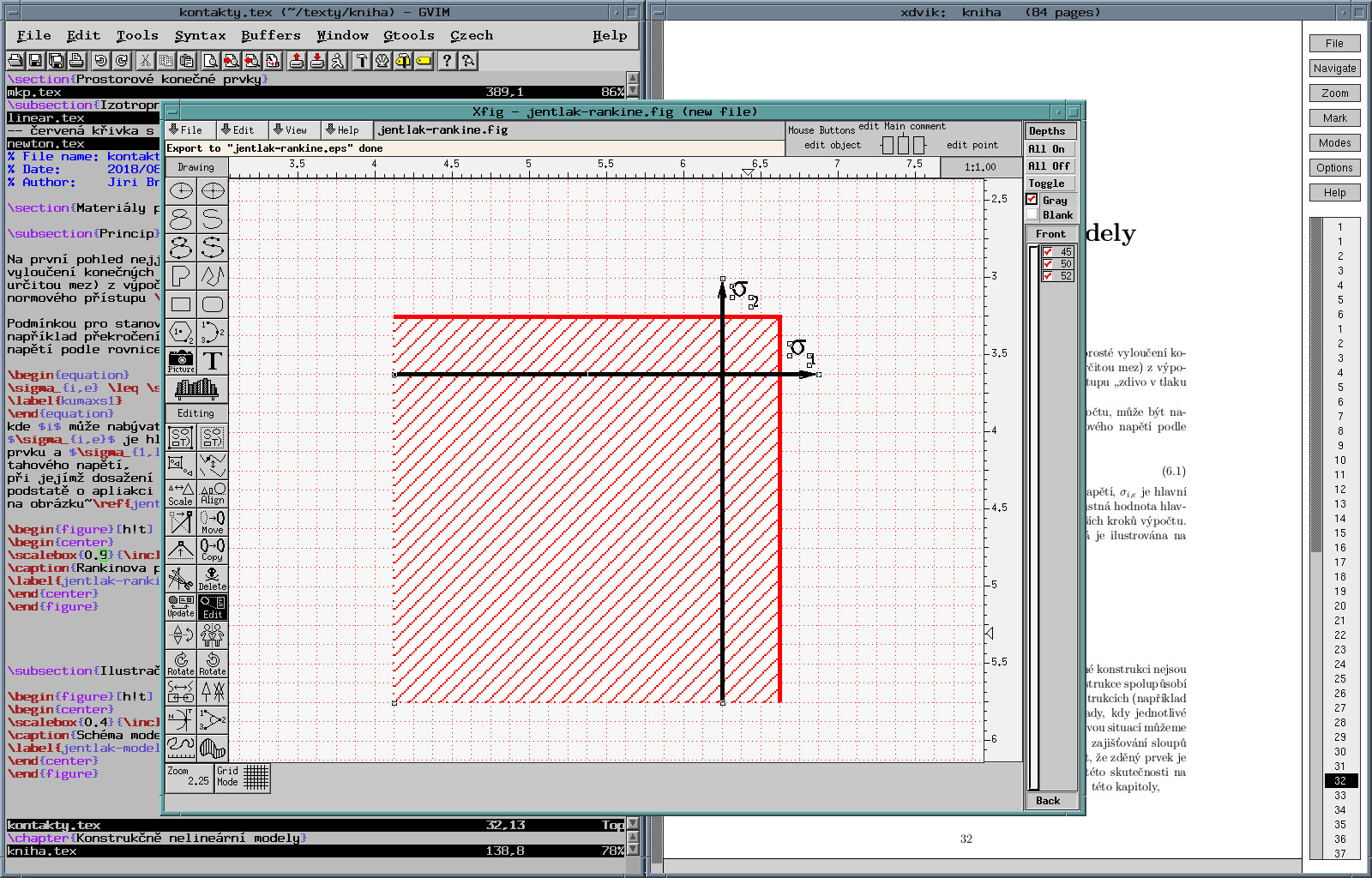The height and width of the screenshot is (878, 1372).
Task: Activate the Delete object tool
Action: click(213, 578)
